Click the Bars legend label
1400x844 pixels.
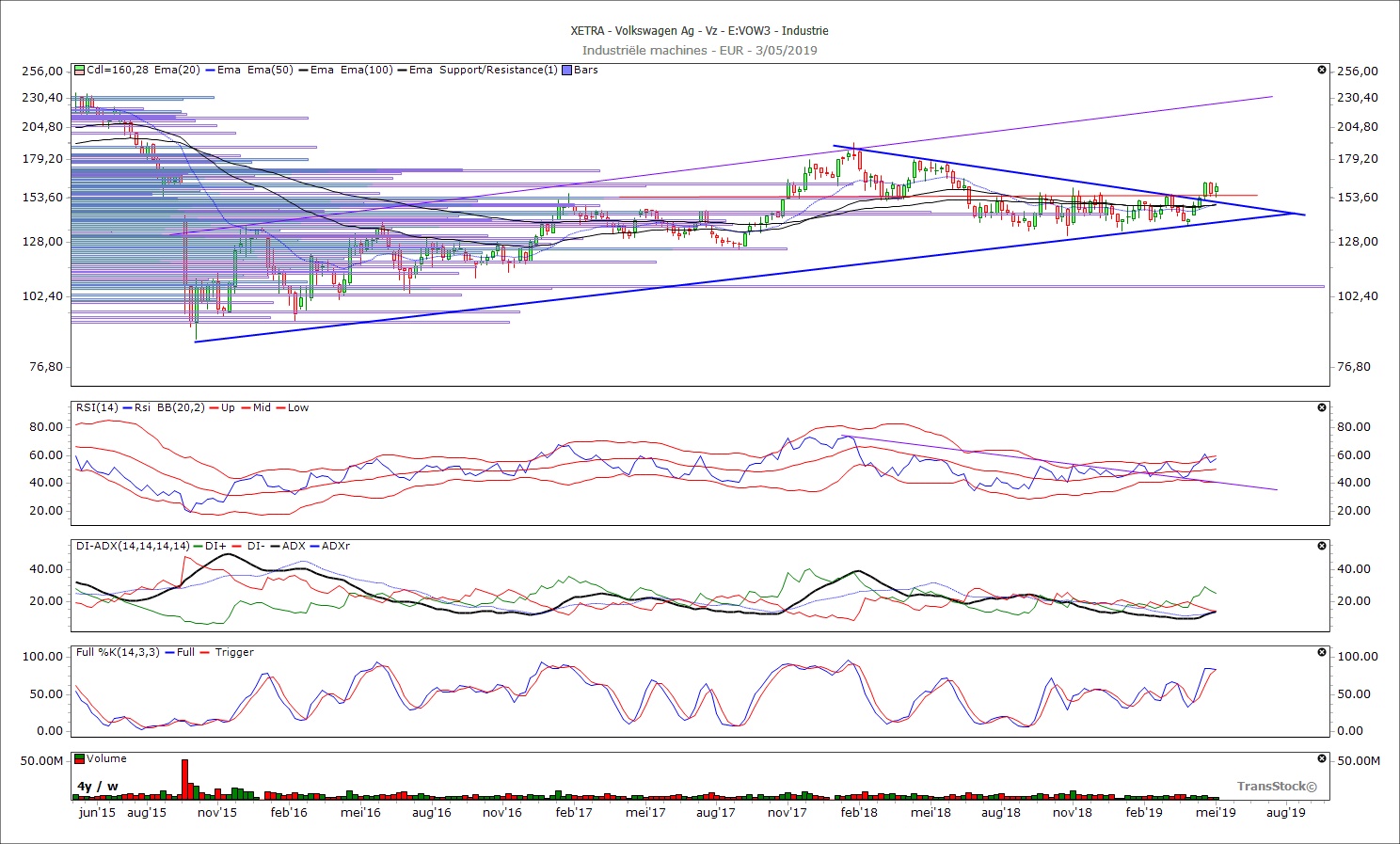click(x=586, y=70)
